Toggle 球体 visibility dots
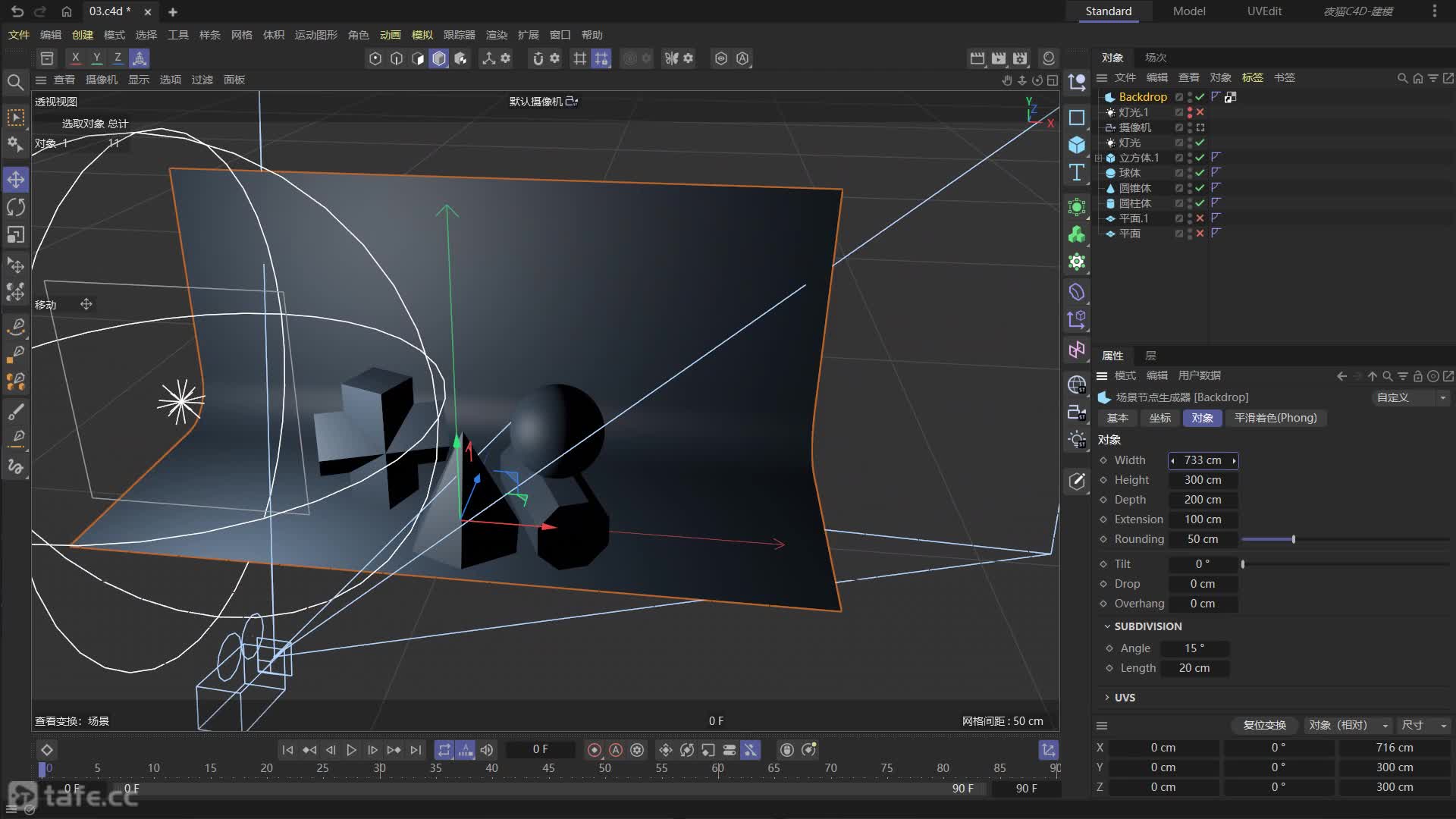This screenshot has height=819, width=1456. 1190,173
